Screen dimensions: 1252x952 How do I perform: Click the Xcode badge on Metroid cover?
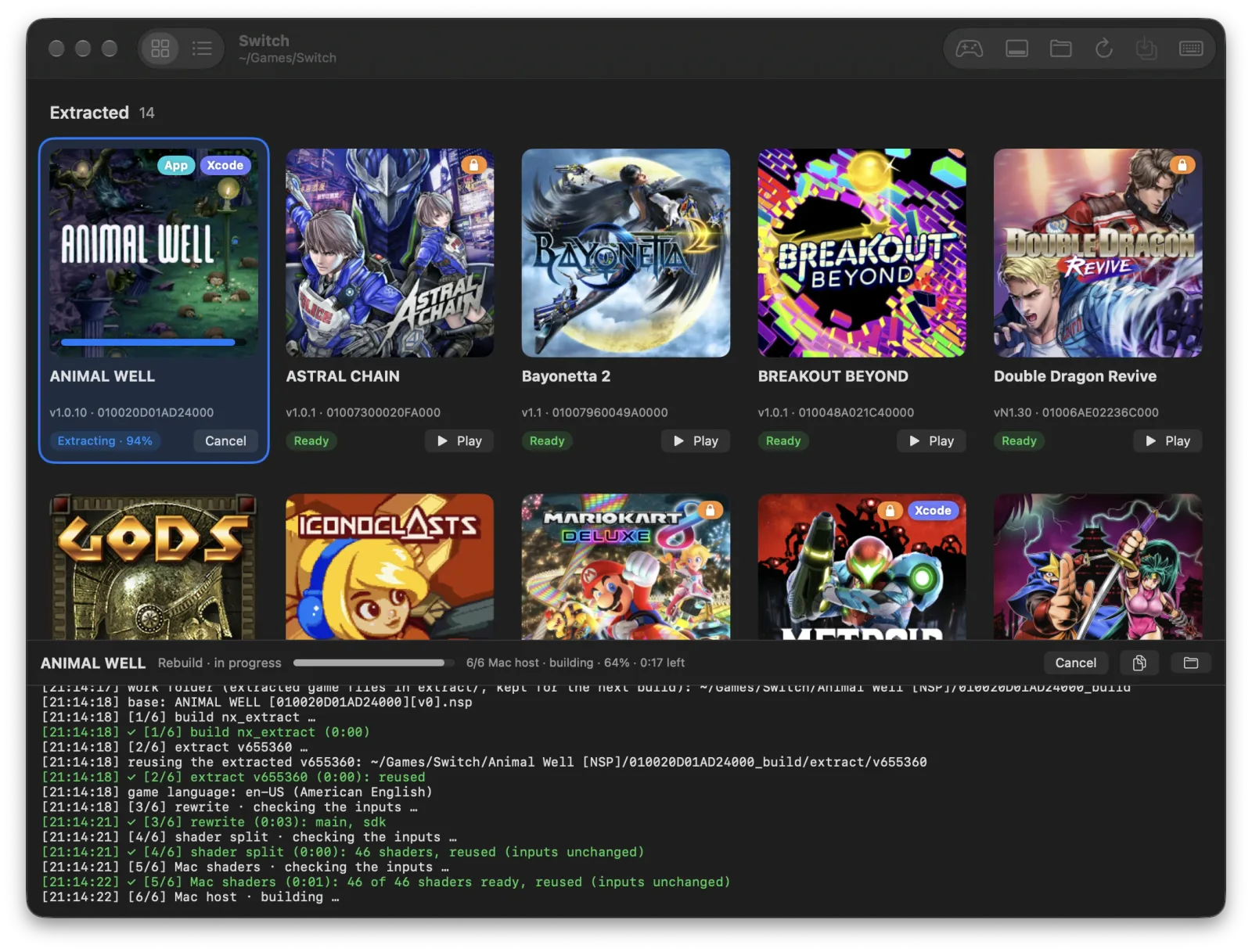click(933, 511)
